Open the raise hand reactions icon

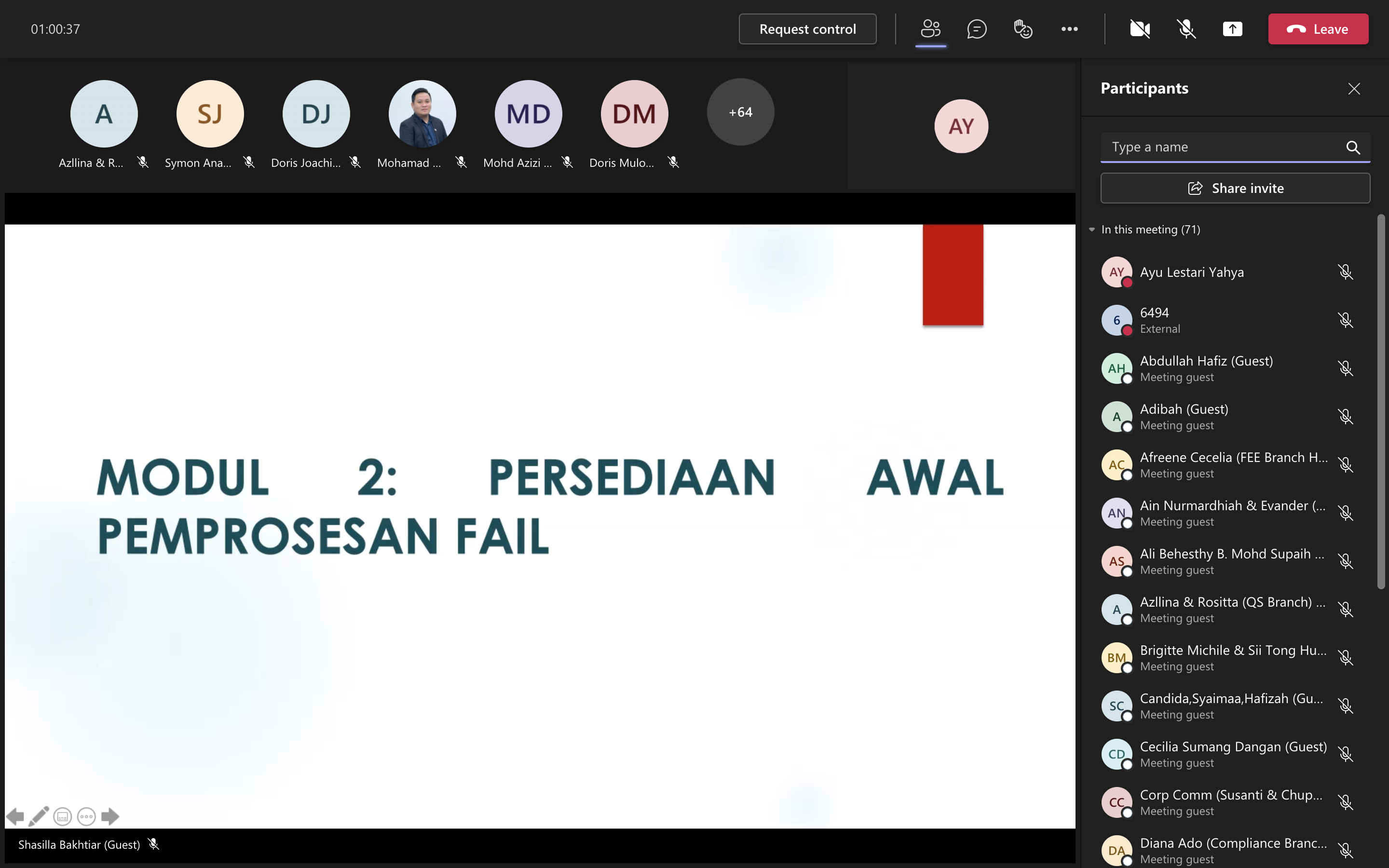pyautogui.click(x=1023, y=29)
